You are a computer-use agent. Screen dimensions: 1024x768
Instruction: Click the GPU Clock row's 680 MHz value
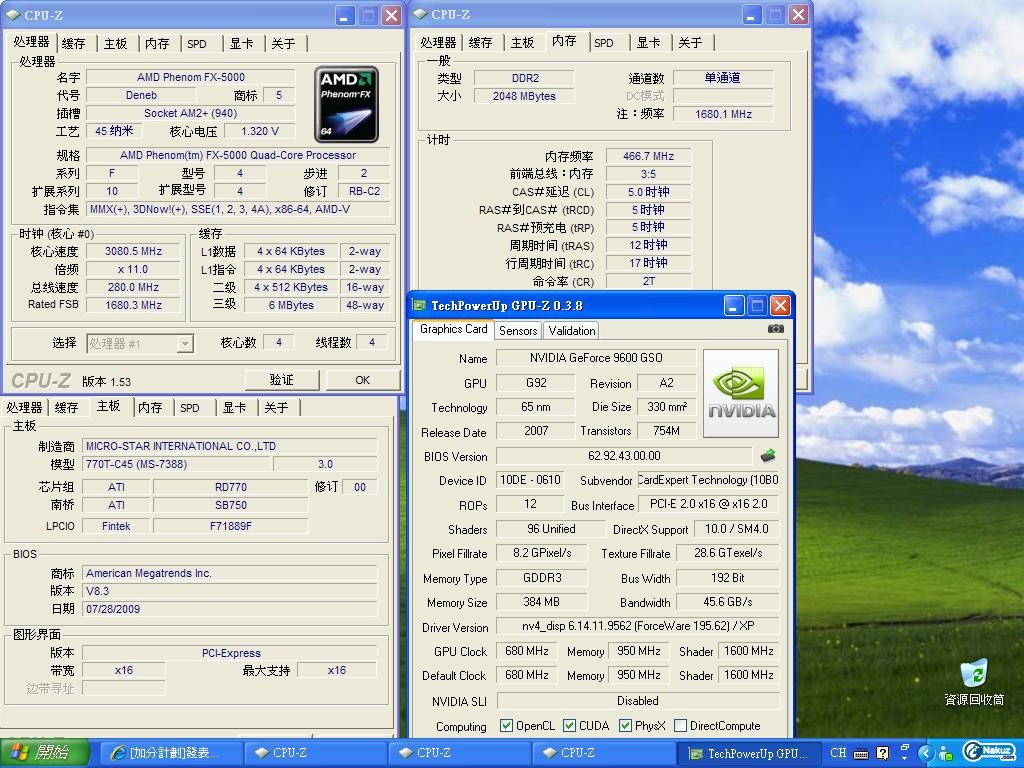pyautogui.click(x=526, y=651)
